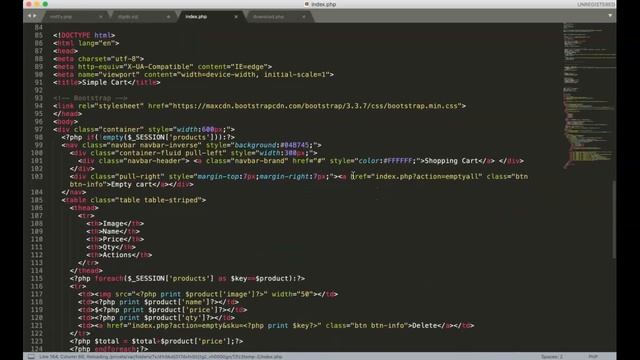Click line number 103 in the gutter

(37, 176)
